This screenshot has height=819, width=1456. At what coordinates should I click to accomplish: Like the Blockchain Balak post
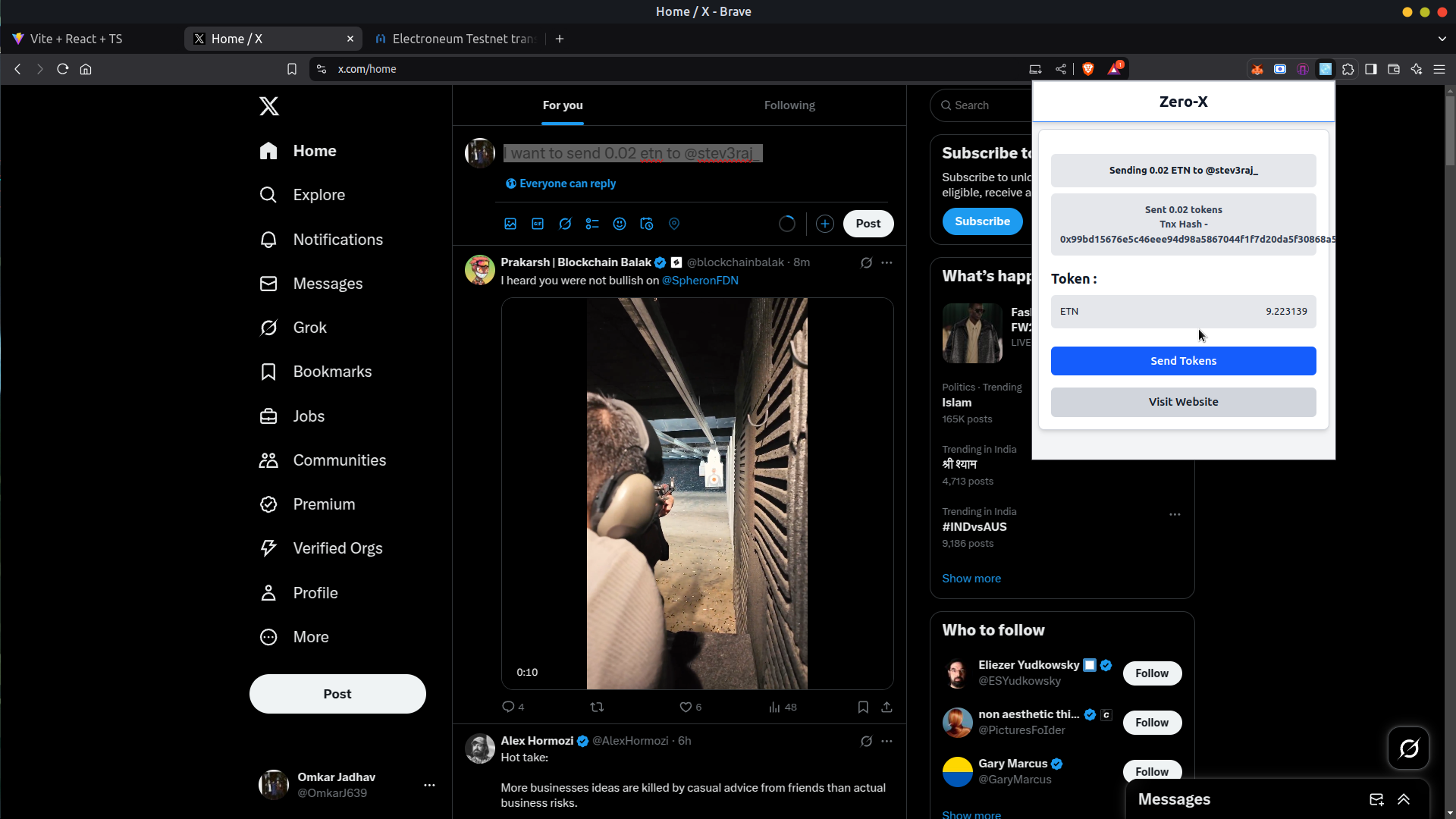(x=686, y=707)
